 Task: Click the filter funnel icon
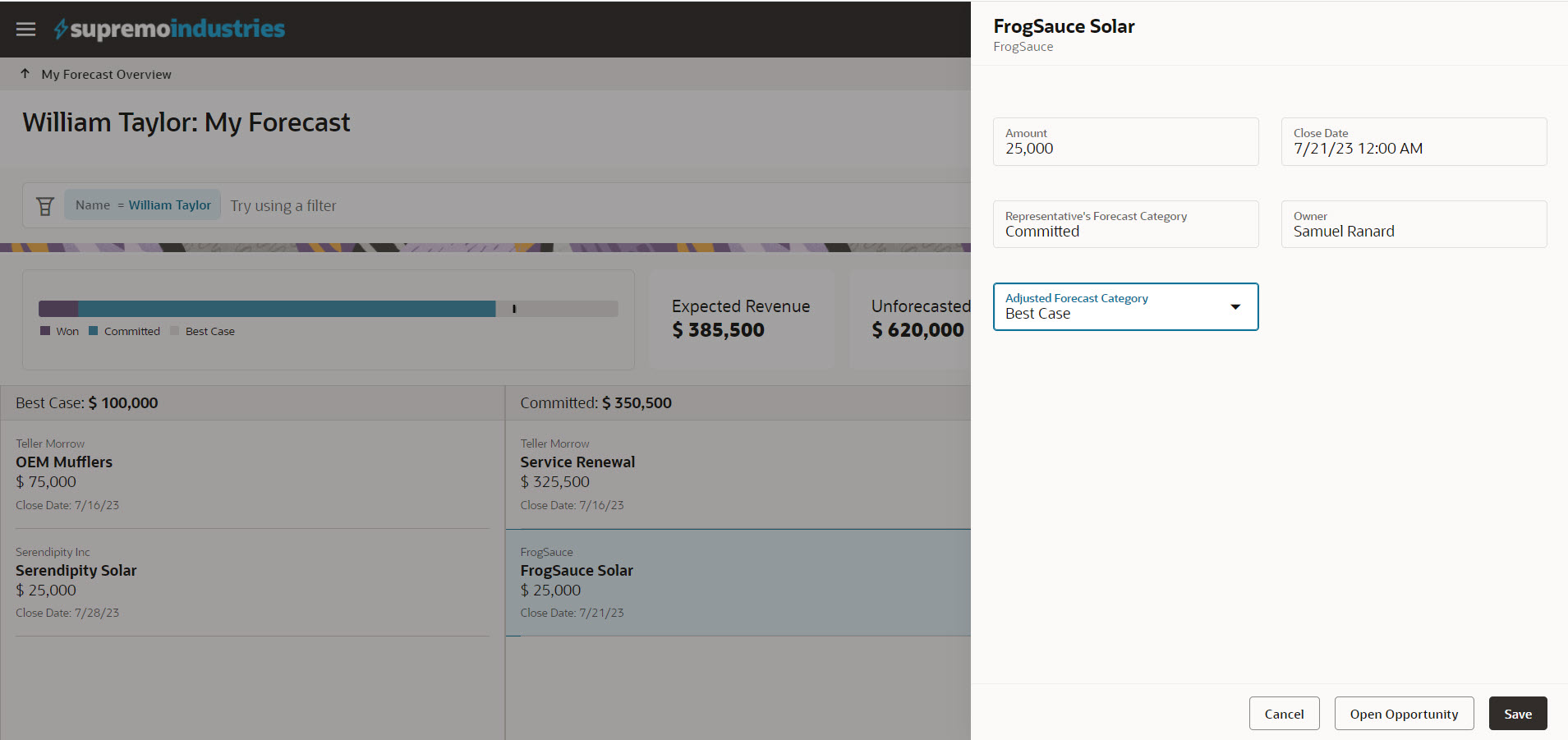pyautogui.click(x=45, y=206)
